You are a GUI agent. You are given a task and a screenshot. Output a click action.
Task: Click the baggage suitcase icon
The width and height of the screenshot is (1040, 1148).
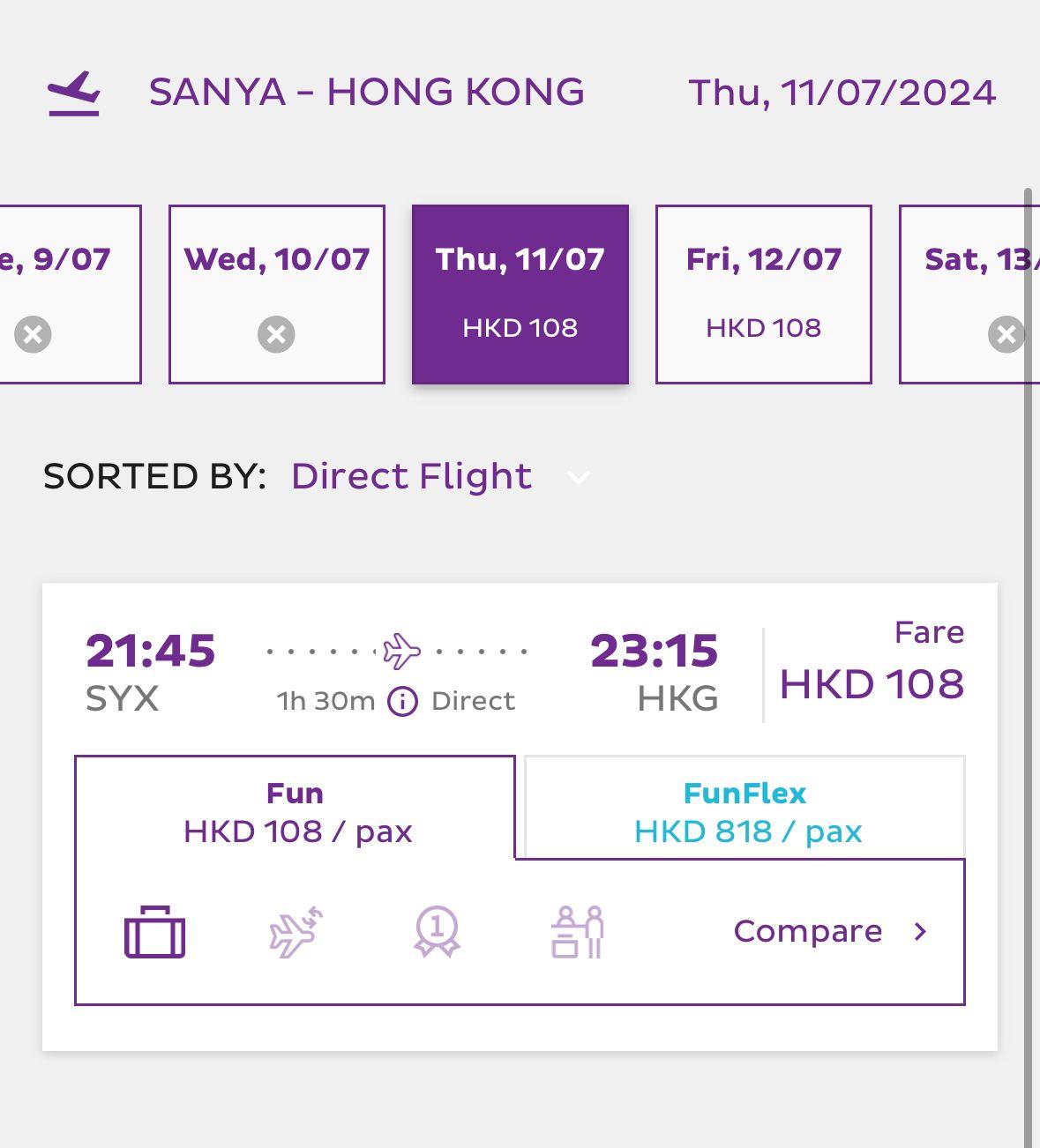[x=154, y=932]
